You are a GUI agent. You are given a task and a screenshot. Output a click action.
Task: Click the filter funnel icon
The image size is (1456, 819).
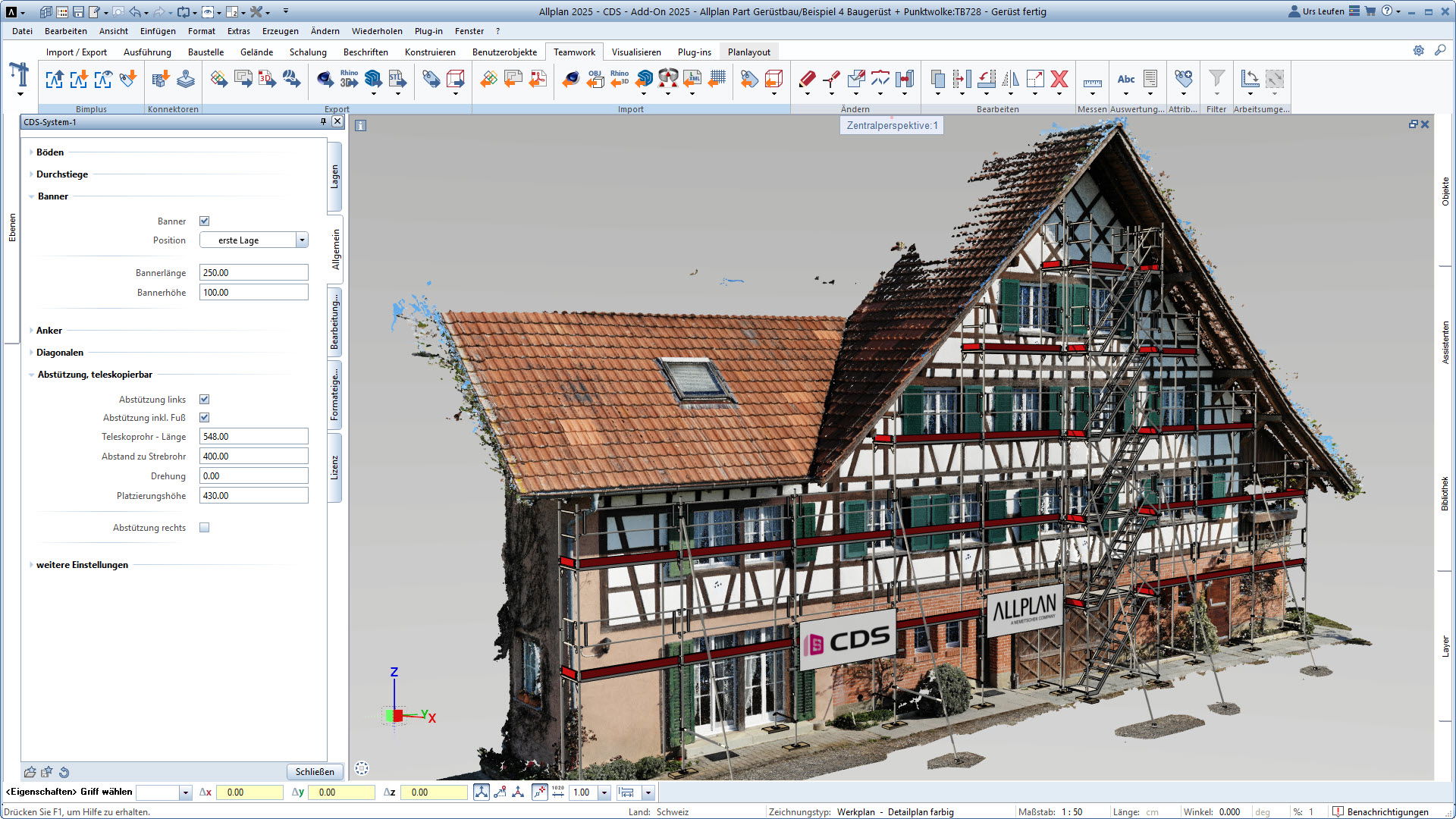(1216, 79)
